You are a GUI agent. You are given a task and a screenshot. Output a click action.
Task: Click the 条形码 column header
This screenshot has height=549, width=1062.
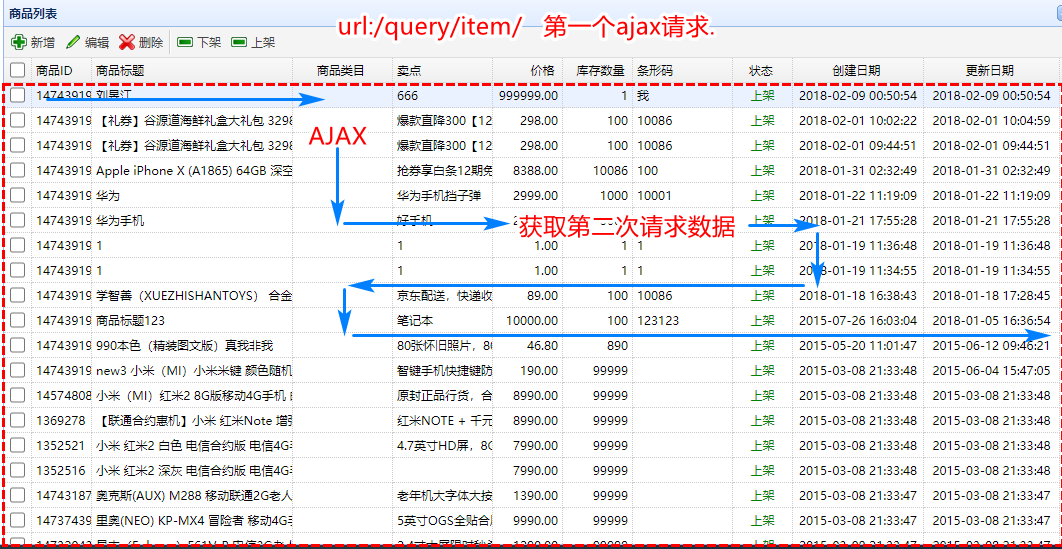point(681,70)
